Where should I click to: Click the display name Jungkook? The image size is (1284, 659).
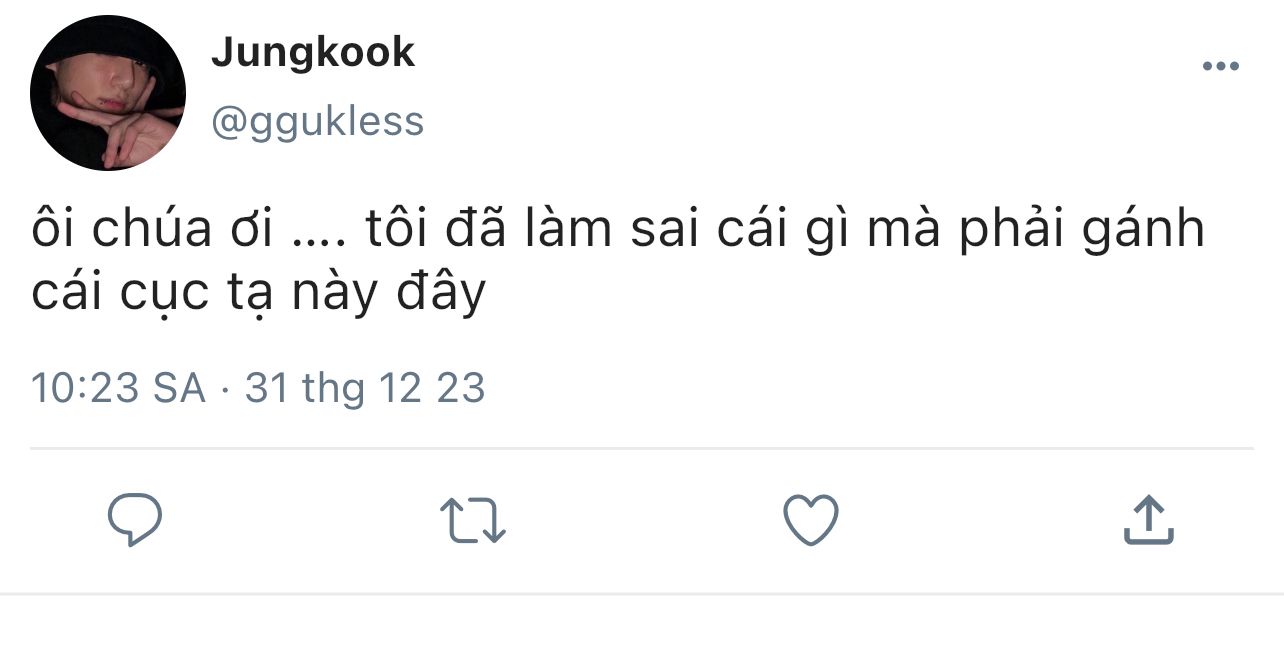pyautogui.click(x=313, y=52)
